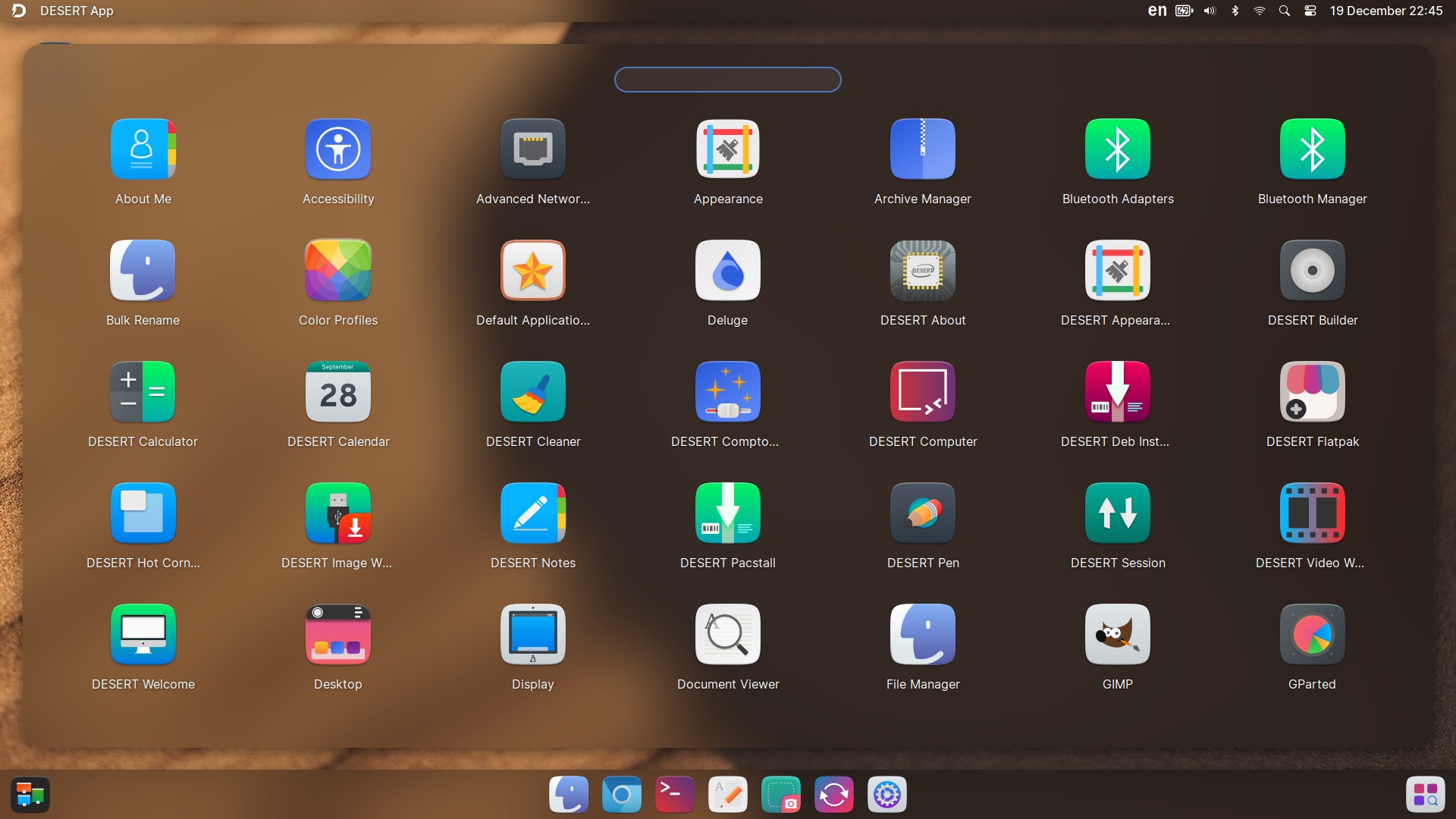Launch GParted partition editor
Image resolution: width=1456 pixels, height=819 pixels.
(x=1312, y=635)
